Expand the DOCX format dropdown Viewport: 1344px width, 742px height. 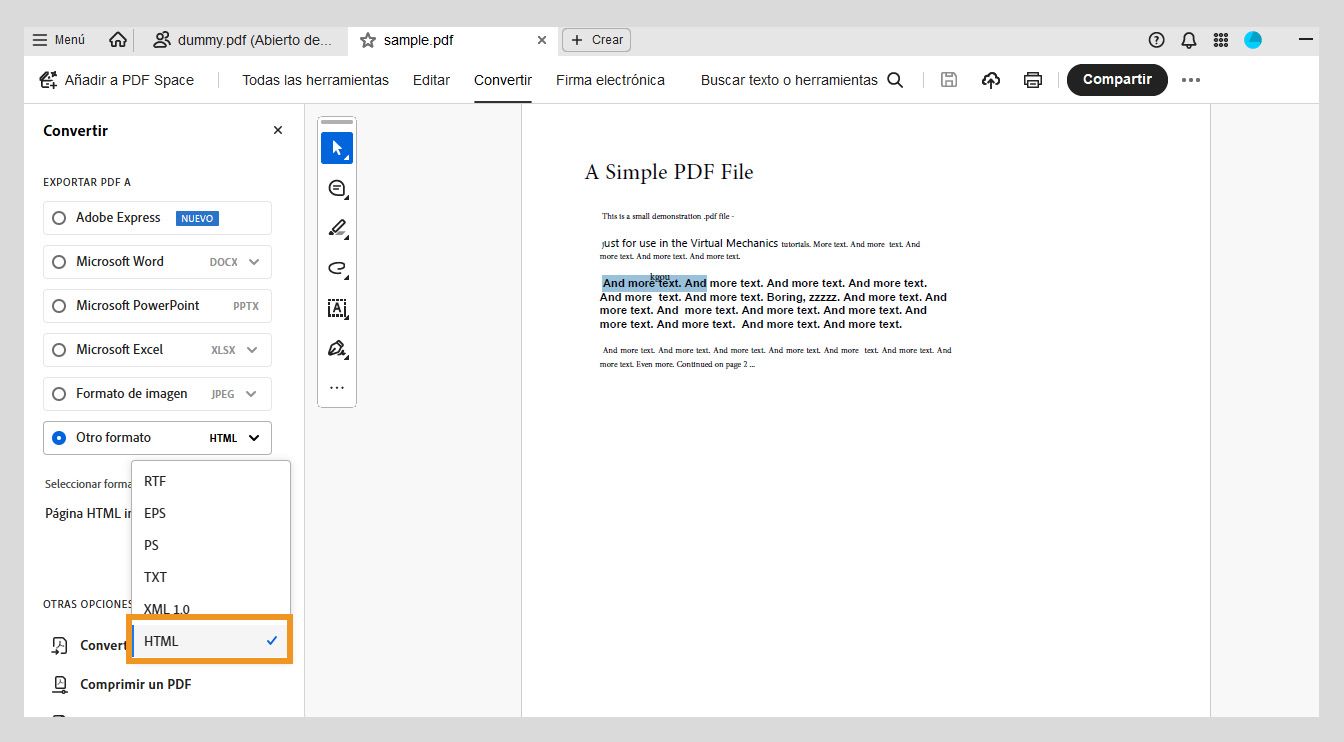pyautogui.click(x=254, y=262)
